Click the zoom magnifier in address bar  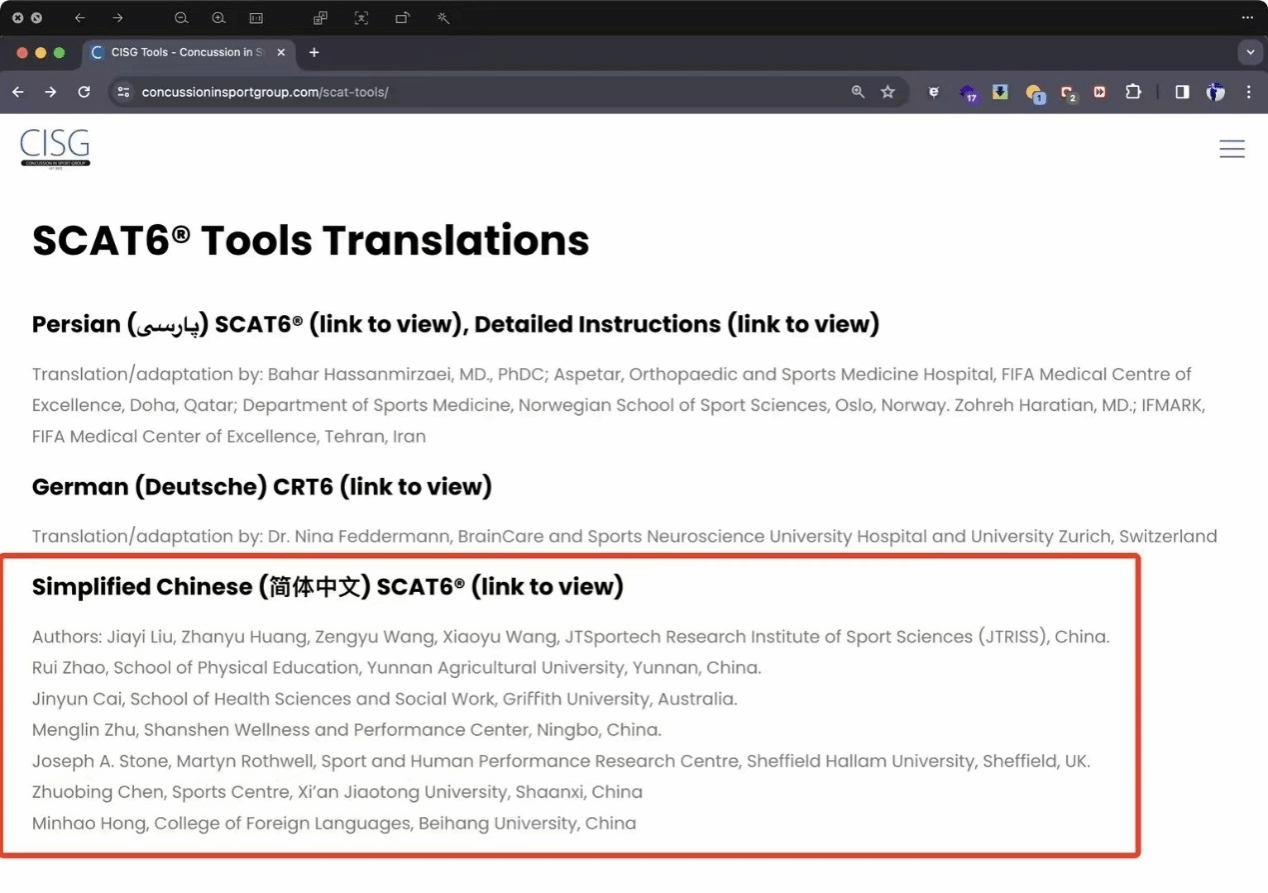857,92
